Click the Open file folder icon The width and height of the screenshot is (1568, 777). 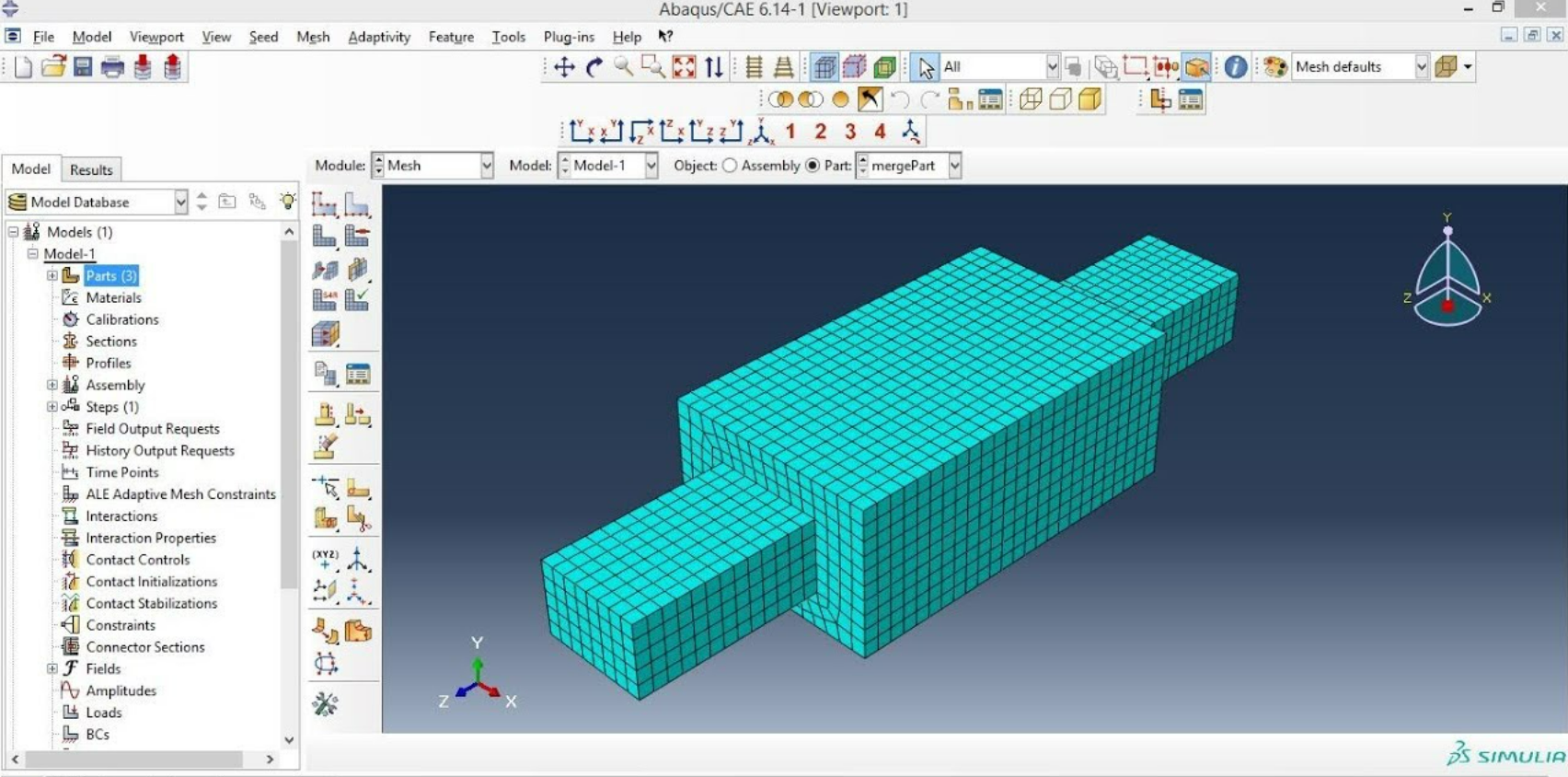click(x=53, y=66)
